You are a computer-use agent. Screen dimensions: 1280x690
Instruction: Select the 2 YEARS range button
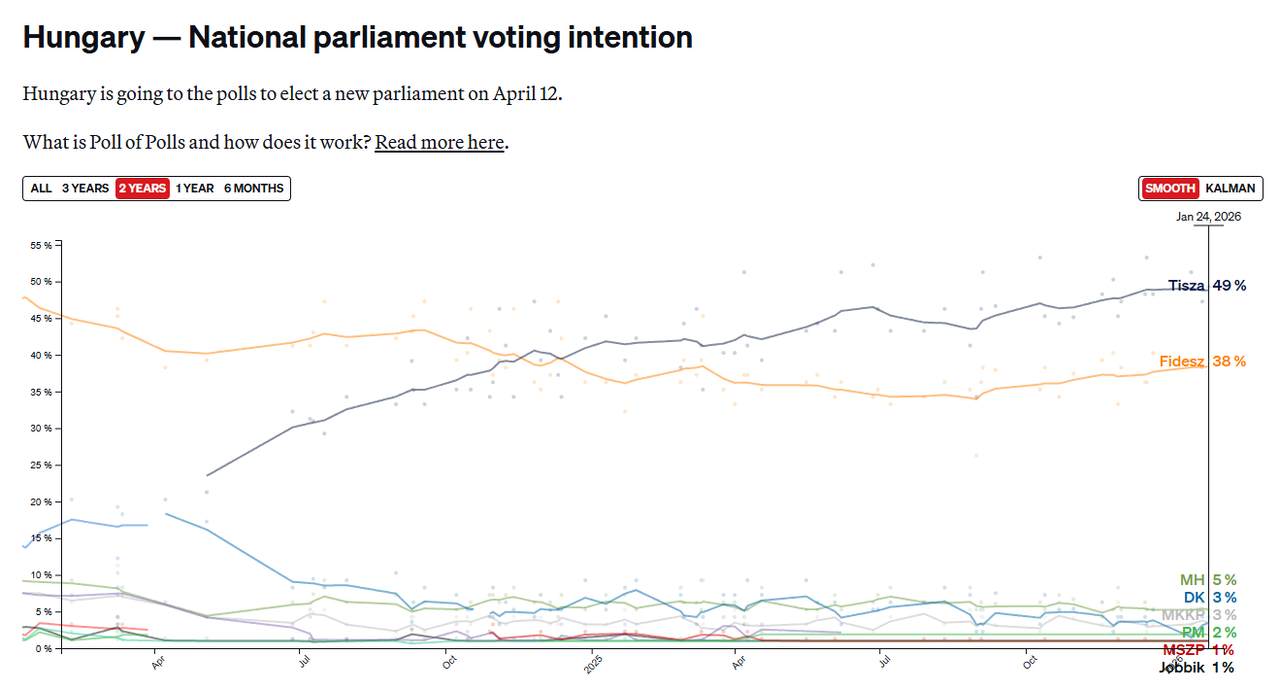point(142,188)
